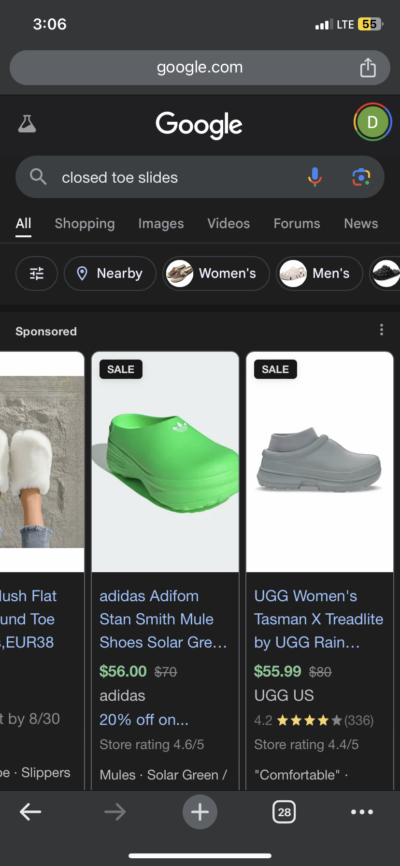This screenshot has width=400, height=866.
Task: Tap the '20% off on...' offer link
Action: tap(144, 720)
